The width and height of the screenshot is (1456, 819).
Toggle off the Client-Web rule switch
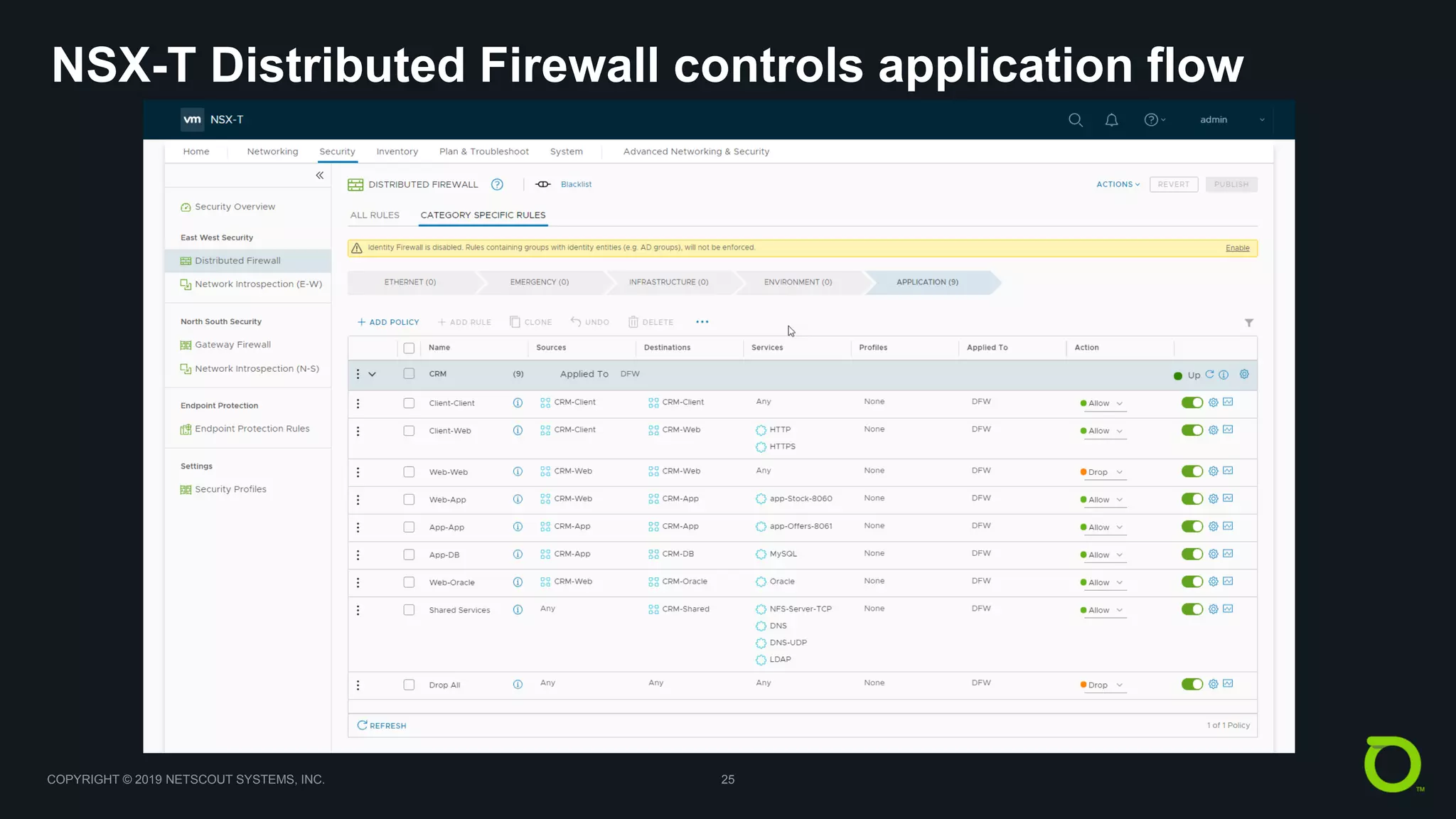pyautogui.click(x=1192, y=431)
